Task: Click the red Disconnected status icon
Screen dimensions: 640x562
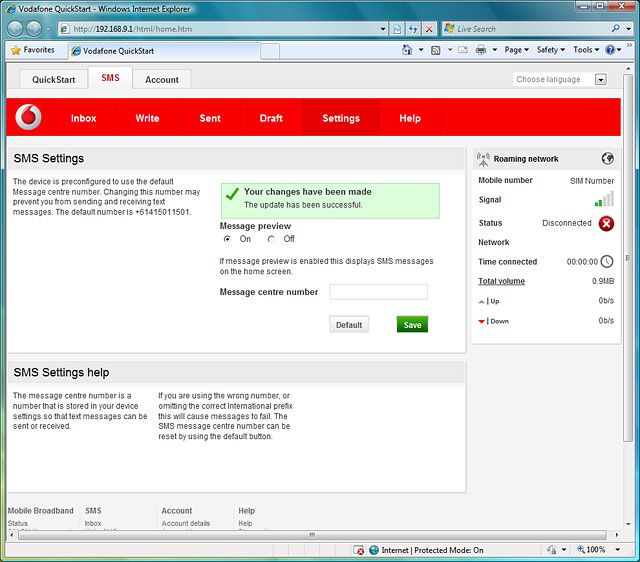Action: pos(606,223)
